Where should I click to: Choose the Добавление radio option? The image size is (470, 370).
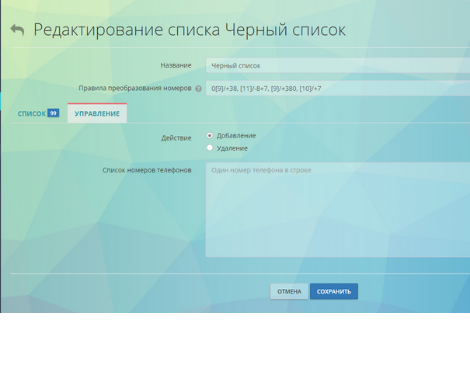(x=210, y=135)
